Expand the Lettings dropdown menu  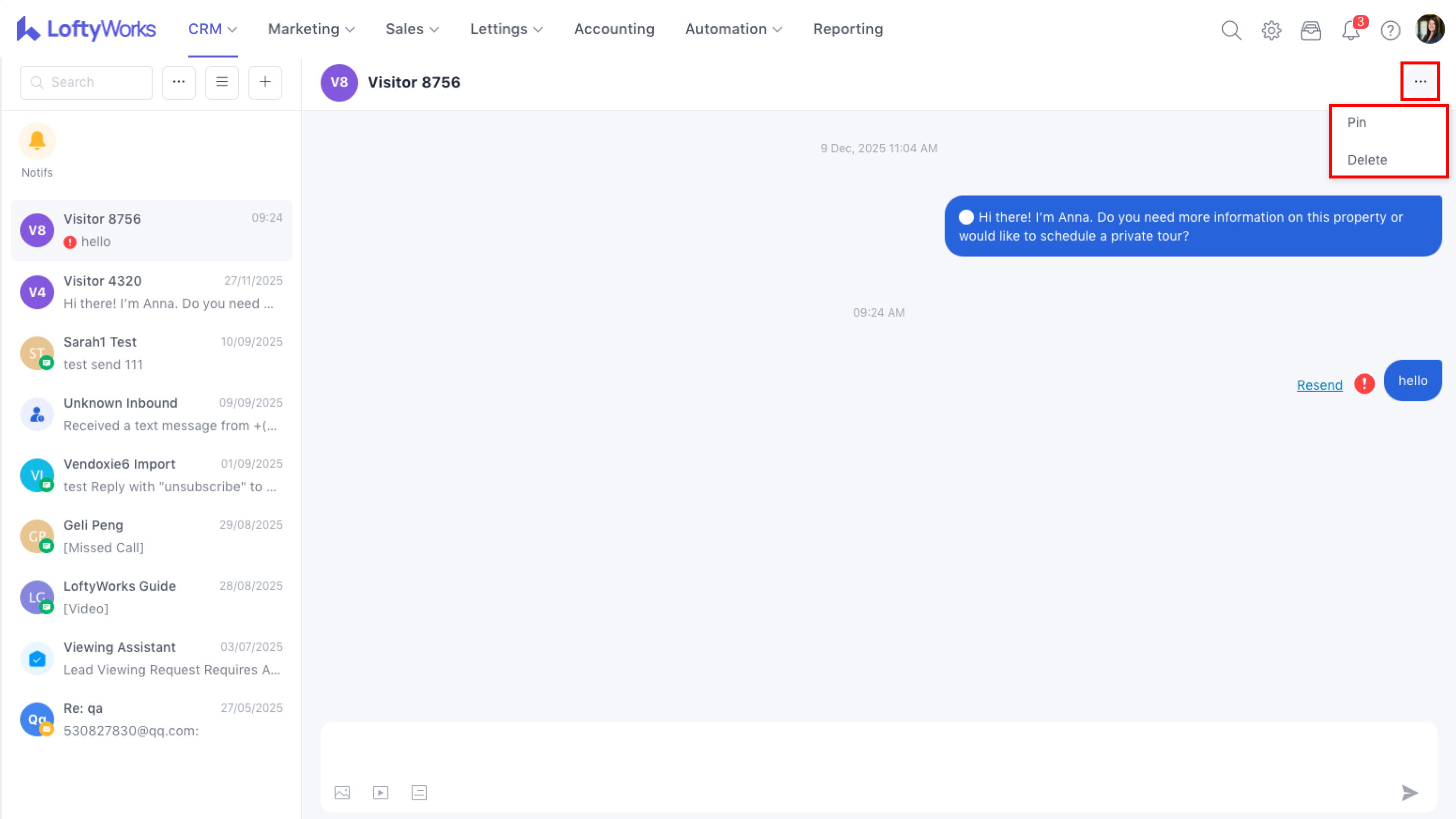tap(506, 29)
